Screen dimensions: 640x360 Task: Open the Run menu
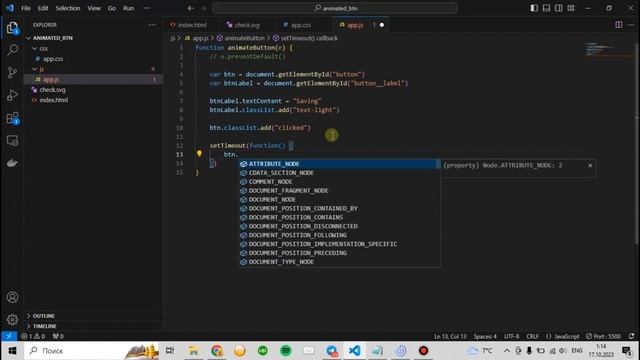(x=129, y=8)
